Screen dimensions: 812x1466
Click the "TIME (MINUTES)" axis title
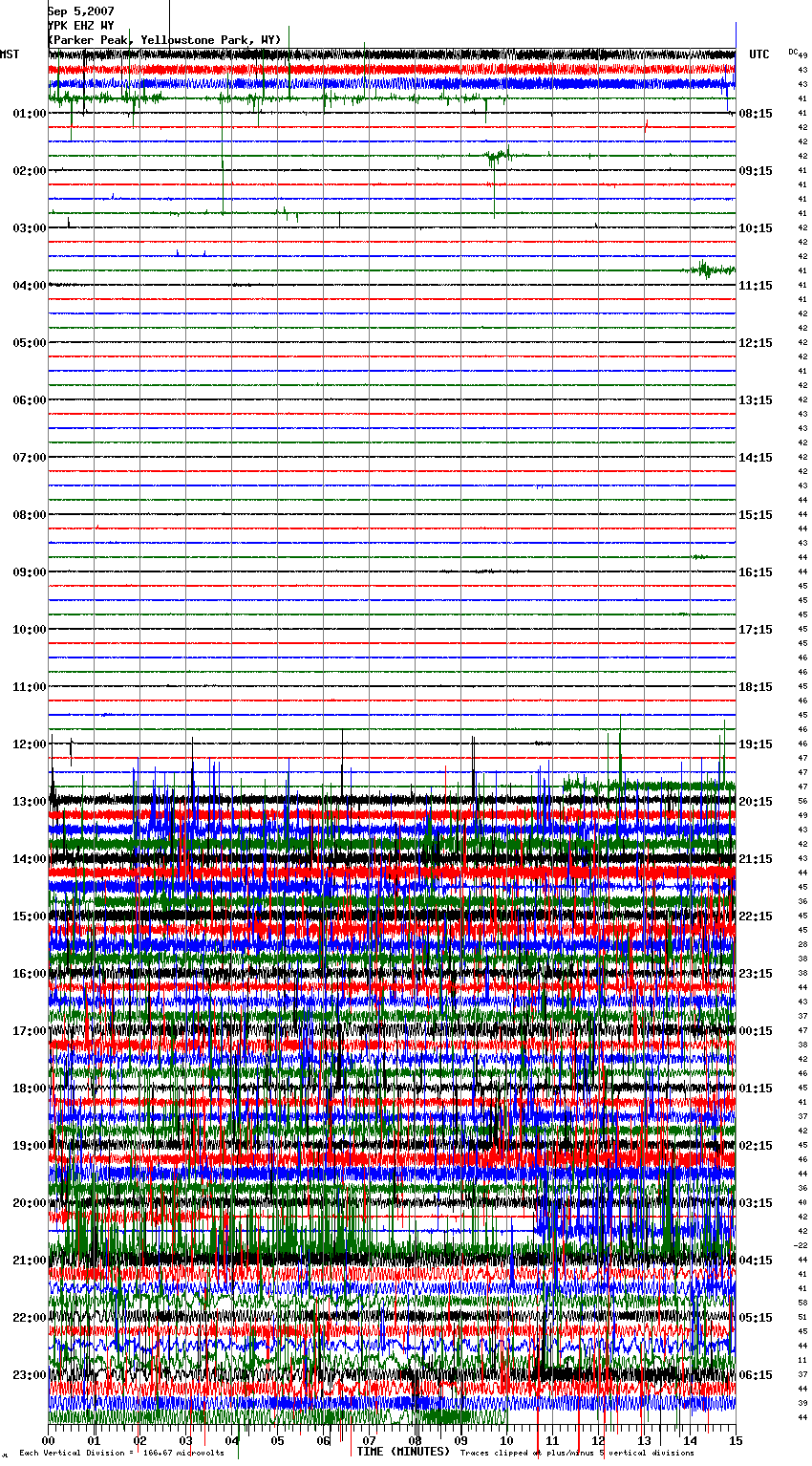[x=402, y=1452]
